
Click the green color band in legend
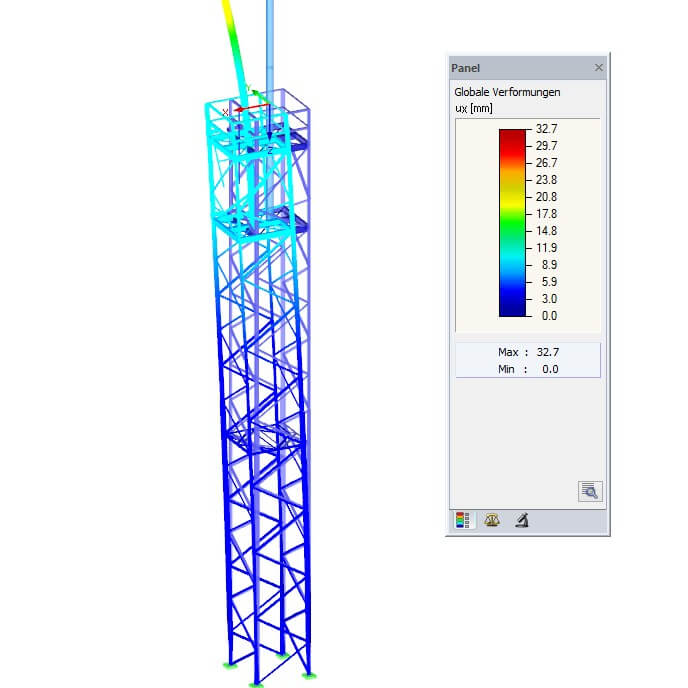click(x=512, y=231)
